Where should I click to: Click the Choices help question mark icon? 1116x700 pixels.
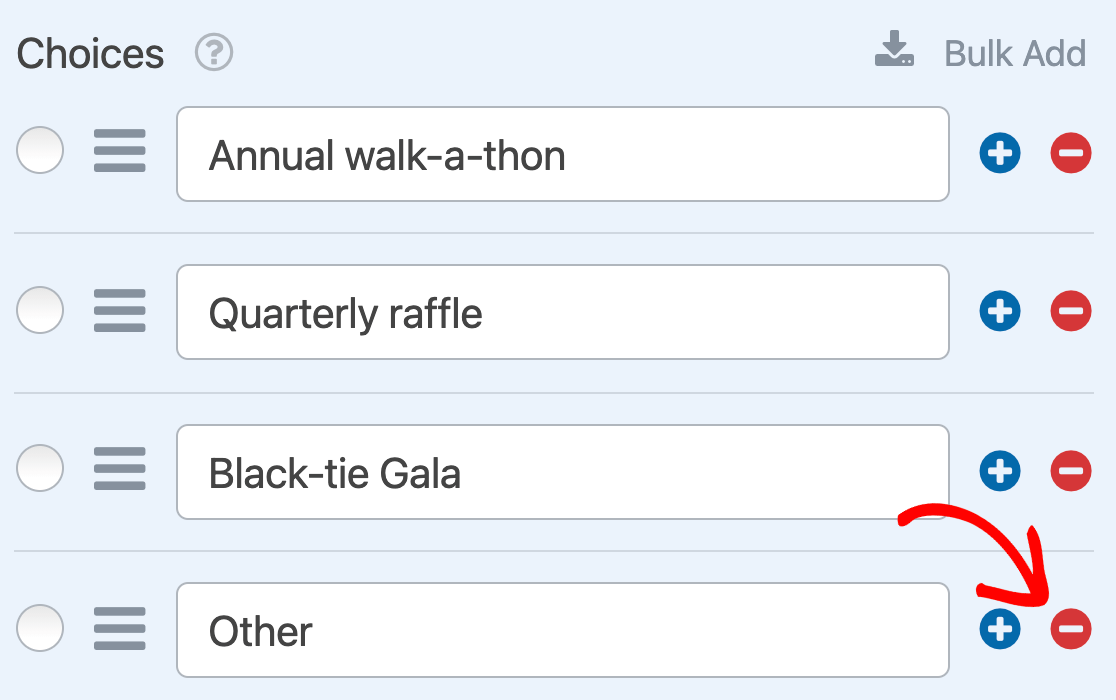click(214, 53)
